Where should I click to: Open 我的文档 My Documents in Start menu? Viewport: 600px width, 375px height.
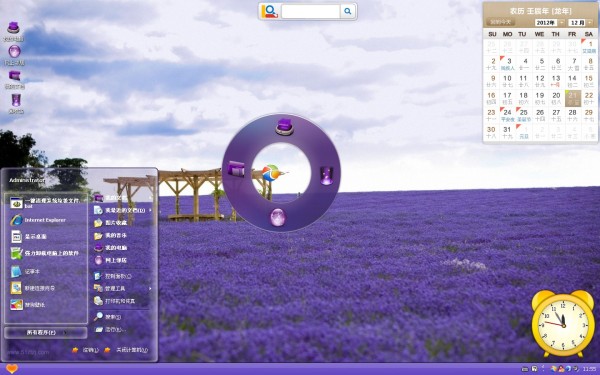122,198
